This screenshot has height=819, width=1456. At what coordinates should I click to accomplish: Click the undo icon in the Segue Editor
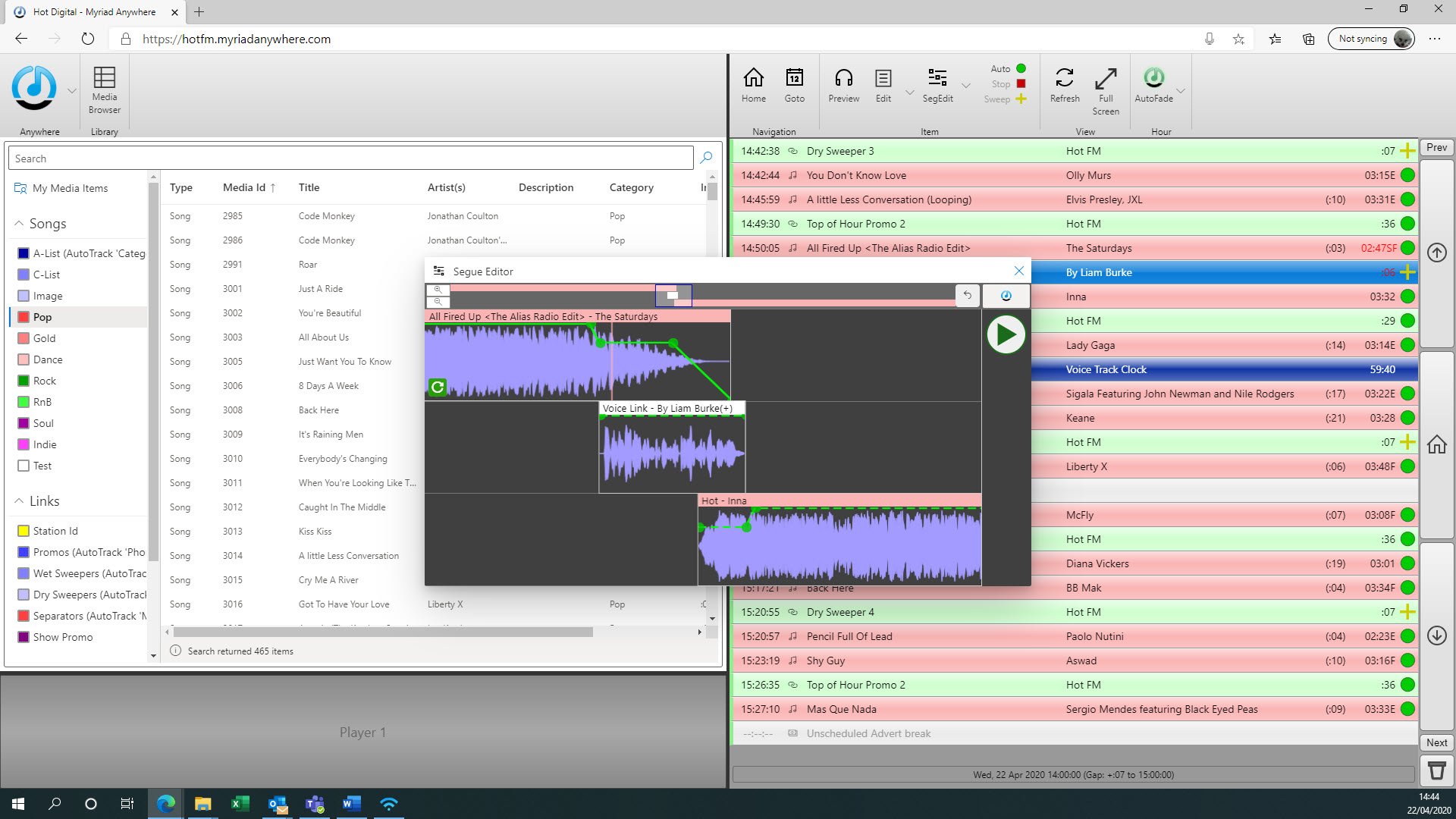pos(967,295)
